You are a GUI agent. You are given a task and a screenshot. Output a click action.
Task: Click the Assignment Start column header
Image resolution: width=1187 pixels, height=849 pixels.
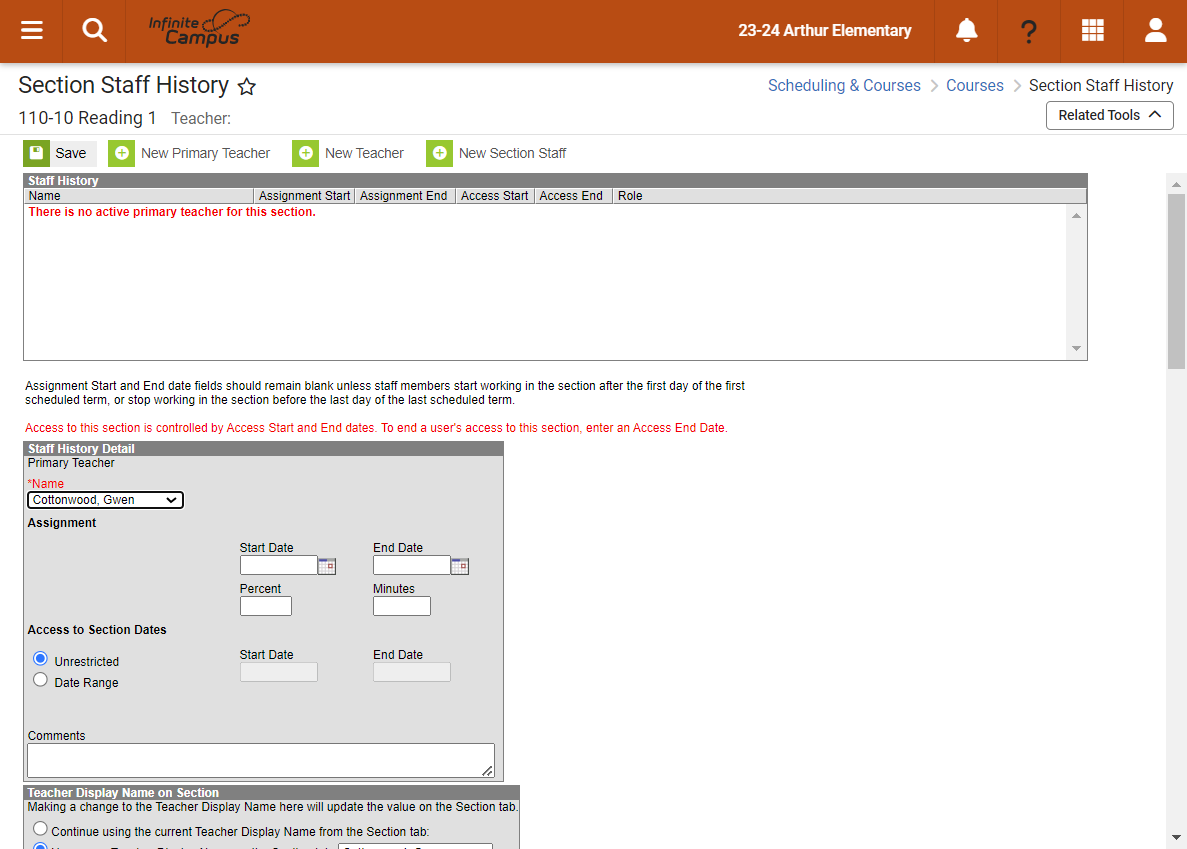(304, 196)
